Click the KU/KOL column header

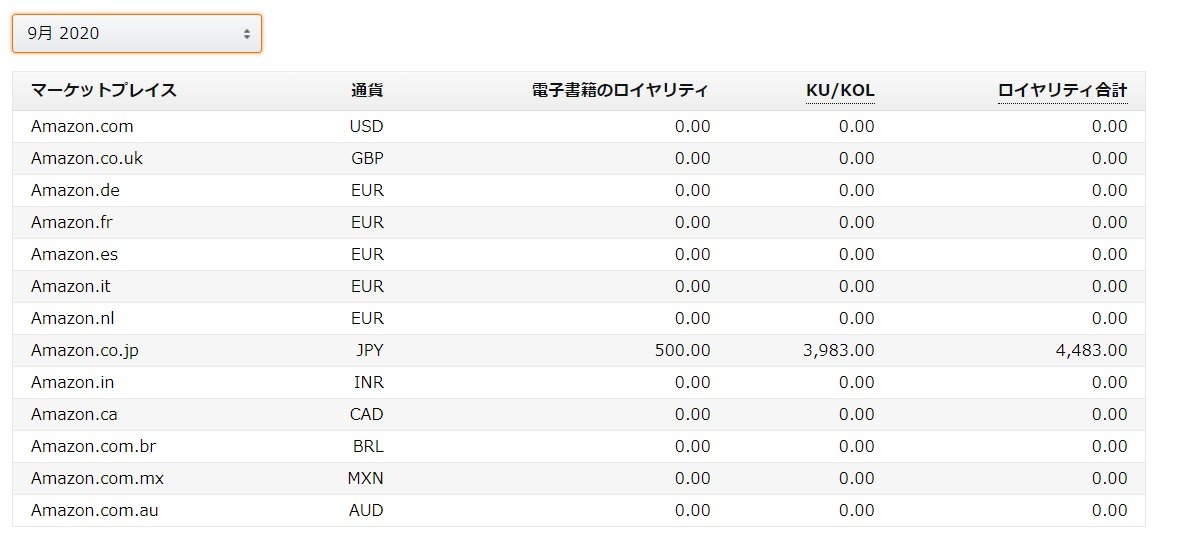click(840, 90)
